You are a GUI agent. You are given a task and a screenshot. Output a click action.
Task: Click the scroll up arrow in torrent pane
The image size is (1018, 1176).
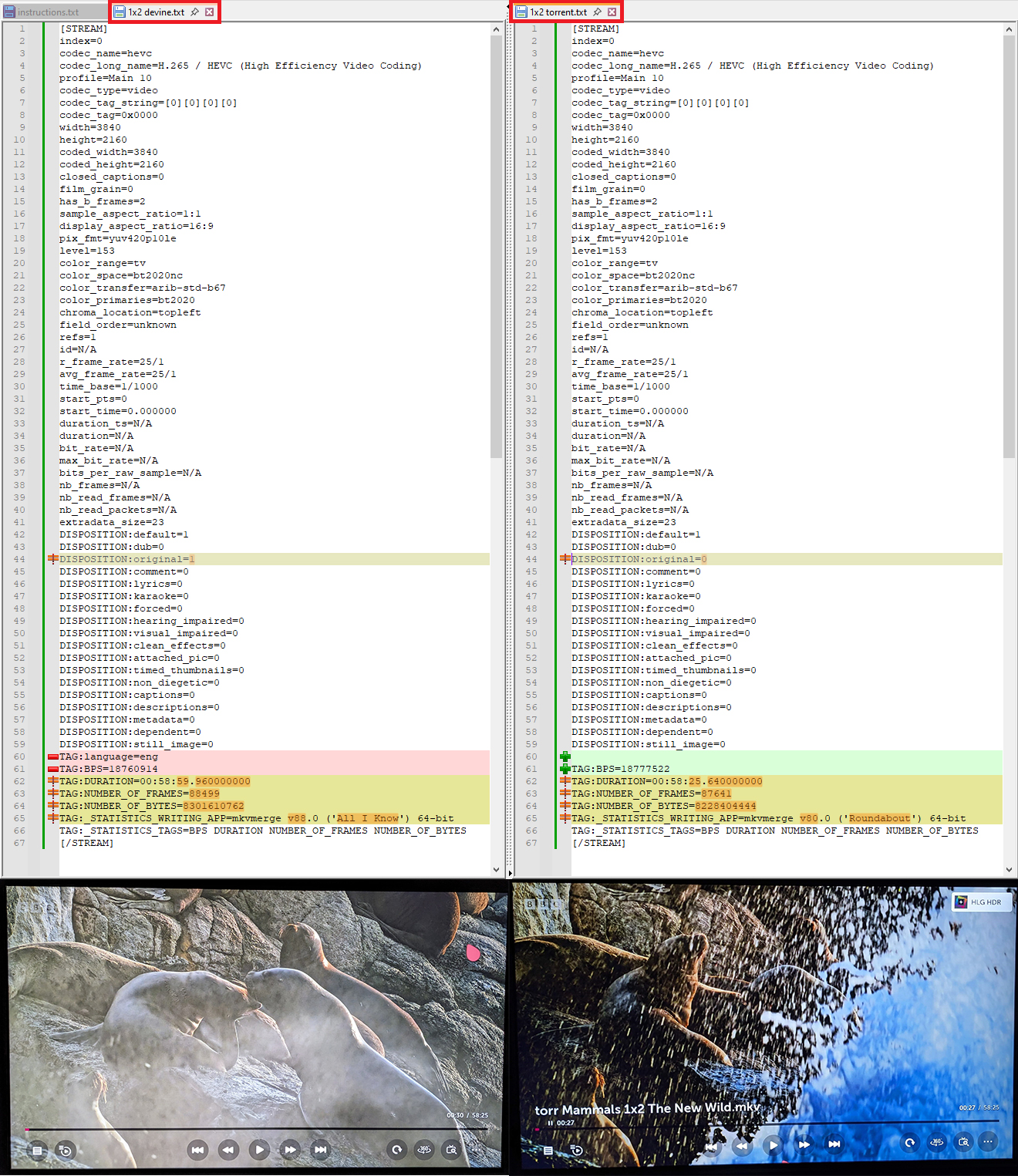coord(1009,29)
